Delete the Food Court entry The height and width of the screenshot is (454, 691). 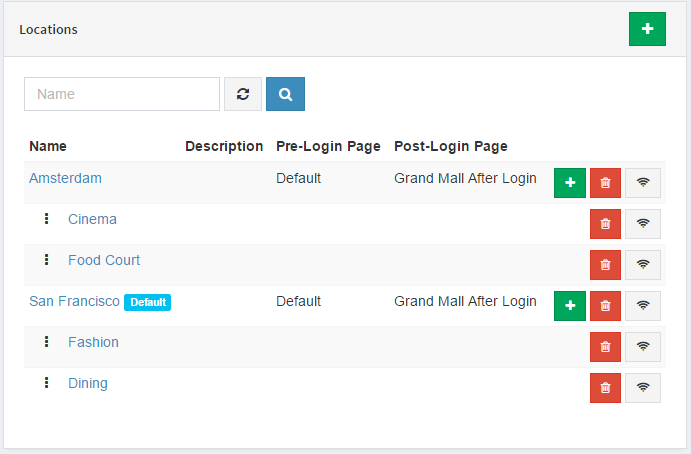[x=606, y=265]
